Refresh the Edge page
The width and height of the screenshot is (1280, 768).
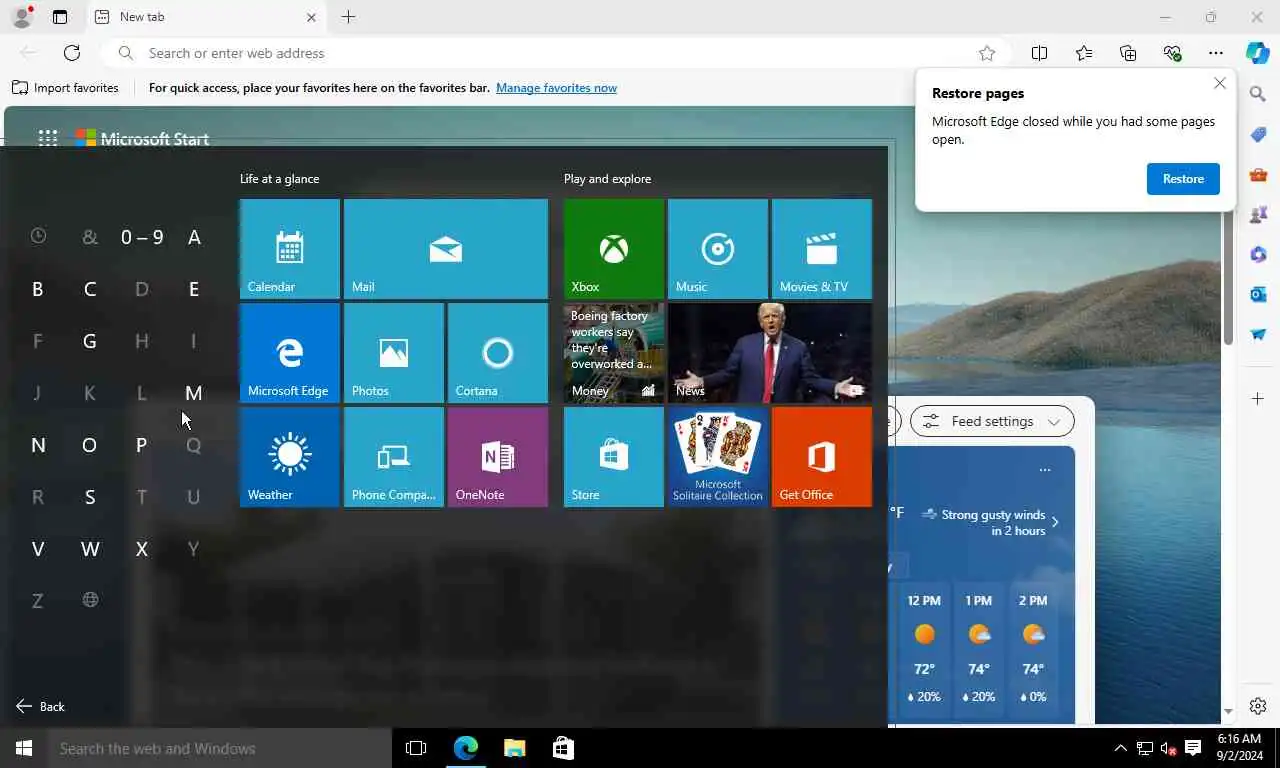[72, 53]
